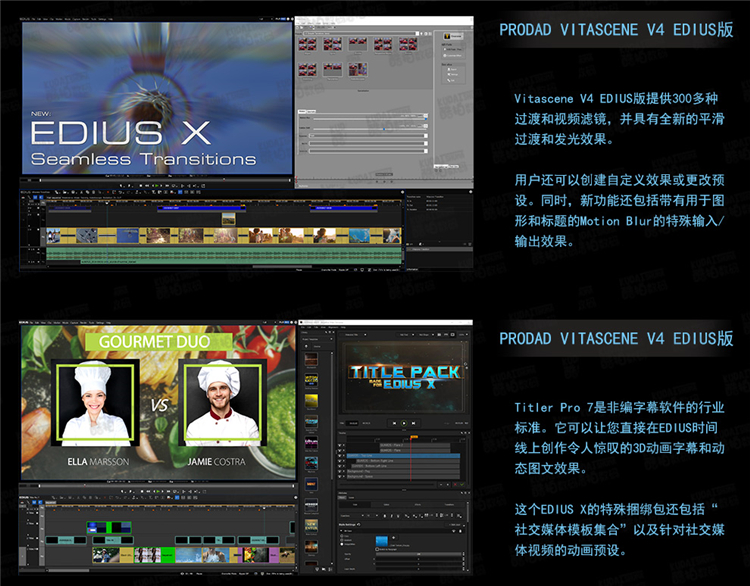Click the Vitascene logo button in the plugin window
Viewport: 750px width, 586px height.
click(448, 36)
